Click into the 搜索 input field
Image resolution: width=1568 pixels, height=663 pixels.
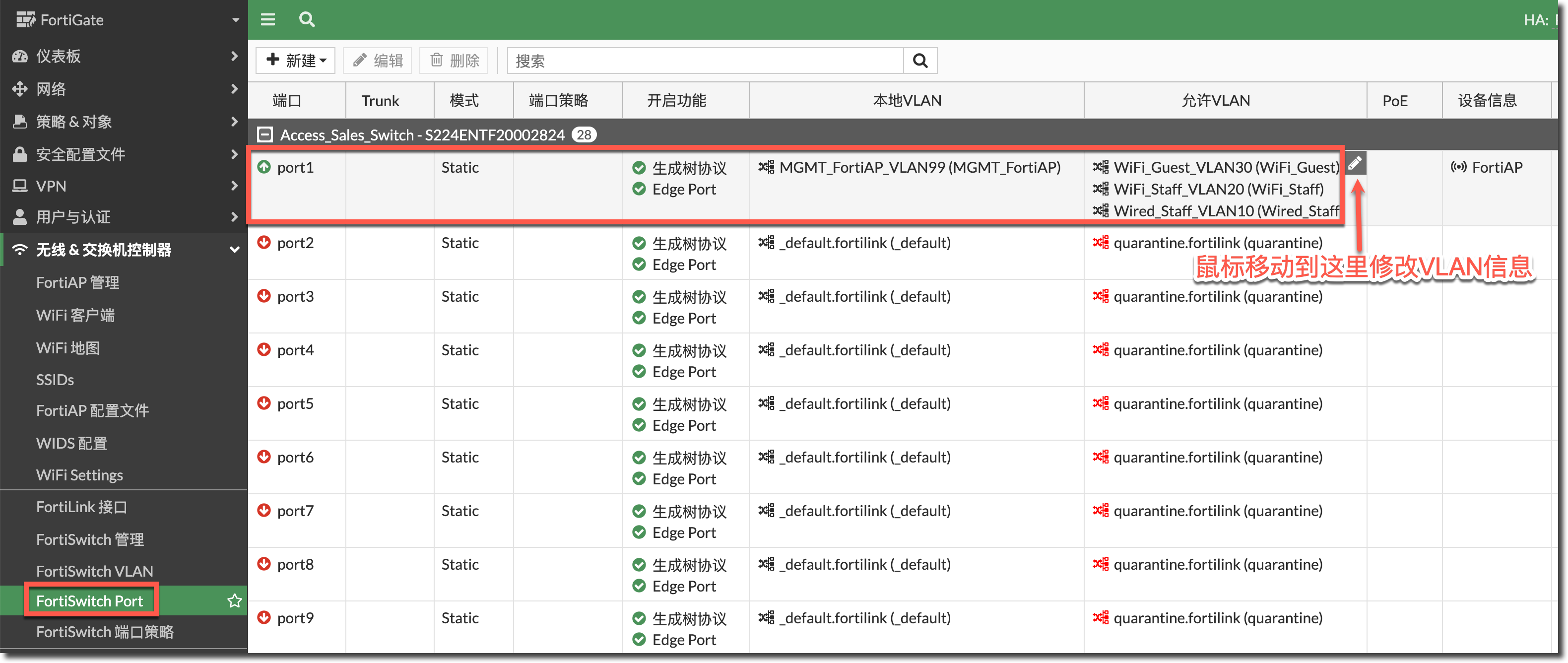[705, 61]
